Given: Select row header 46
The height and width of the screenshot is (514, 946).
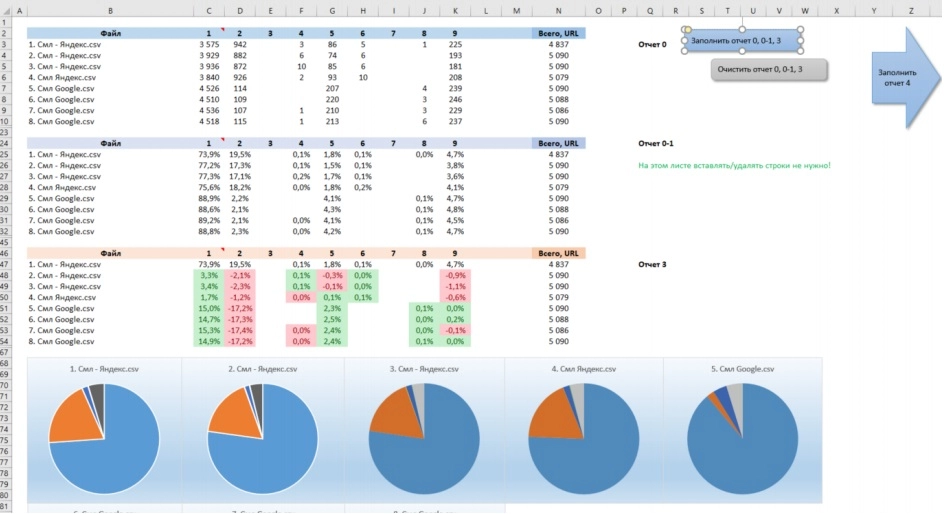Looking at the screenshot, I should [x=6, y=253].
